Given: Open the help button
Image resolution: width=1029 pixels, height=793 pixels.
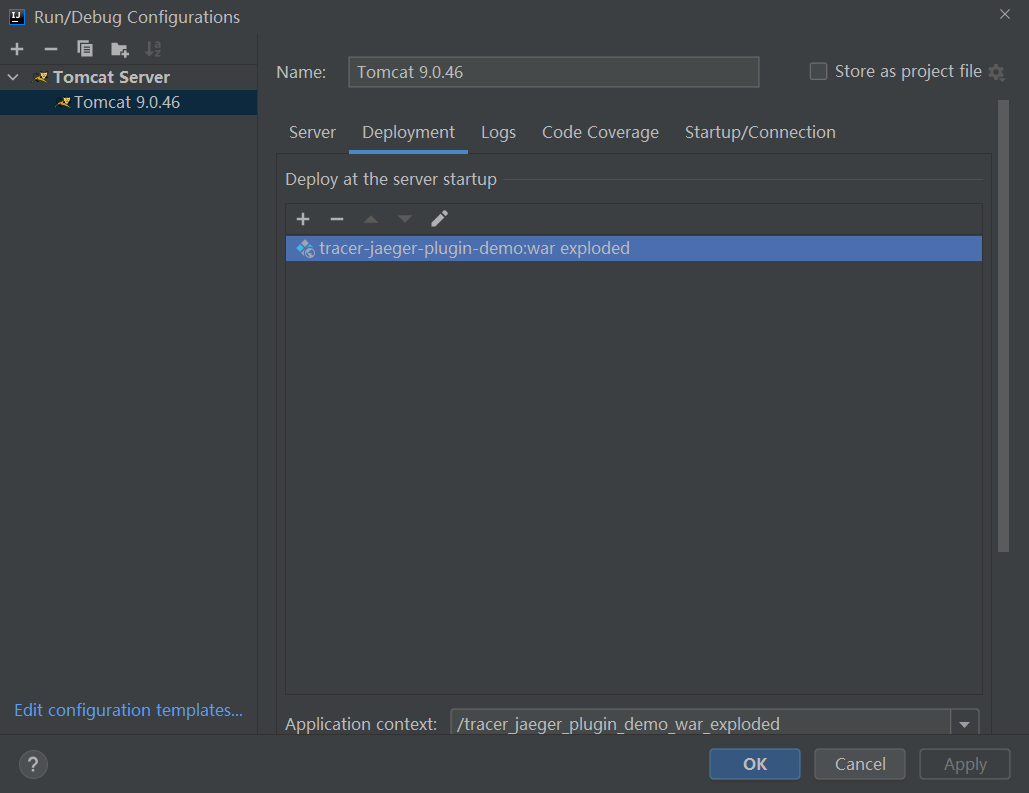Looking at the screenshot, I should (x=33, y=764).
